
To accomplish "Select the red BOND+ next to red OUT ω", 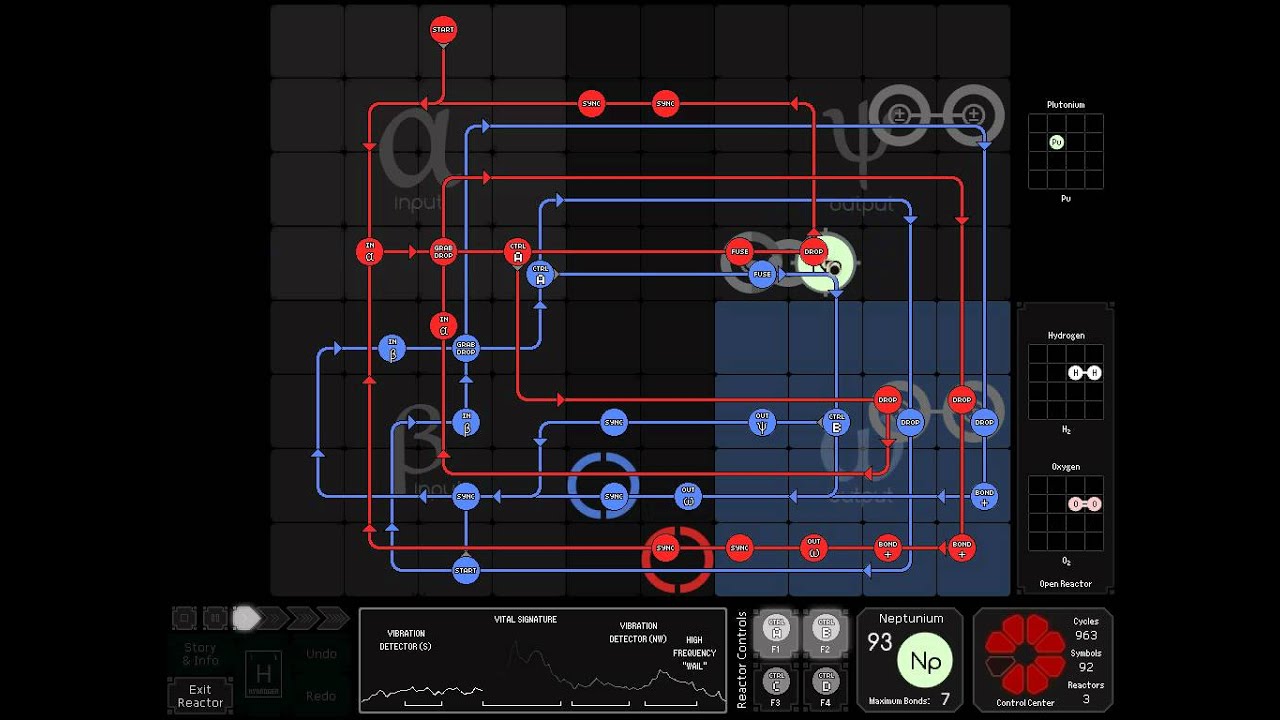I will click(888, 548).
